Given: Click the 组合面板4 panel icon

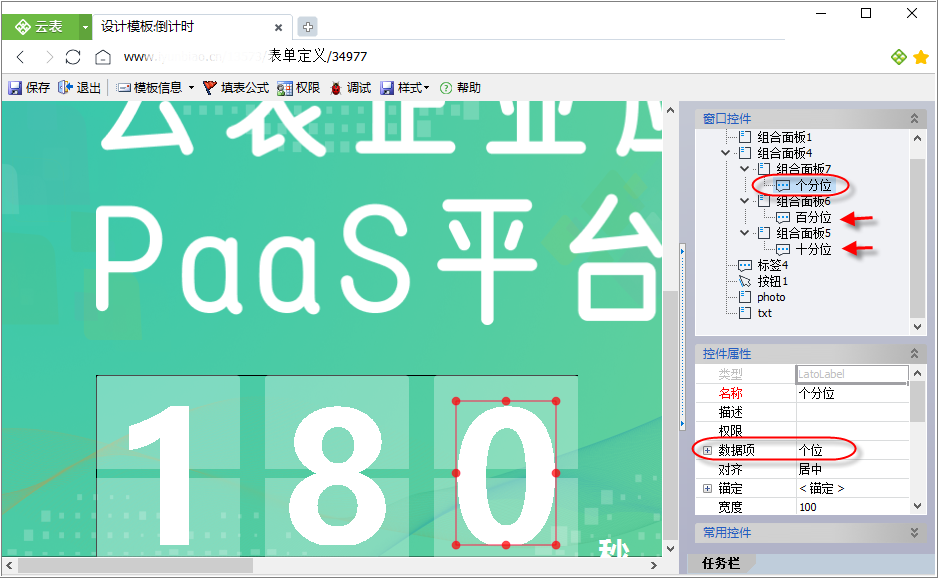Looking at the screenshot, I should (745, 153).
